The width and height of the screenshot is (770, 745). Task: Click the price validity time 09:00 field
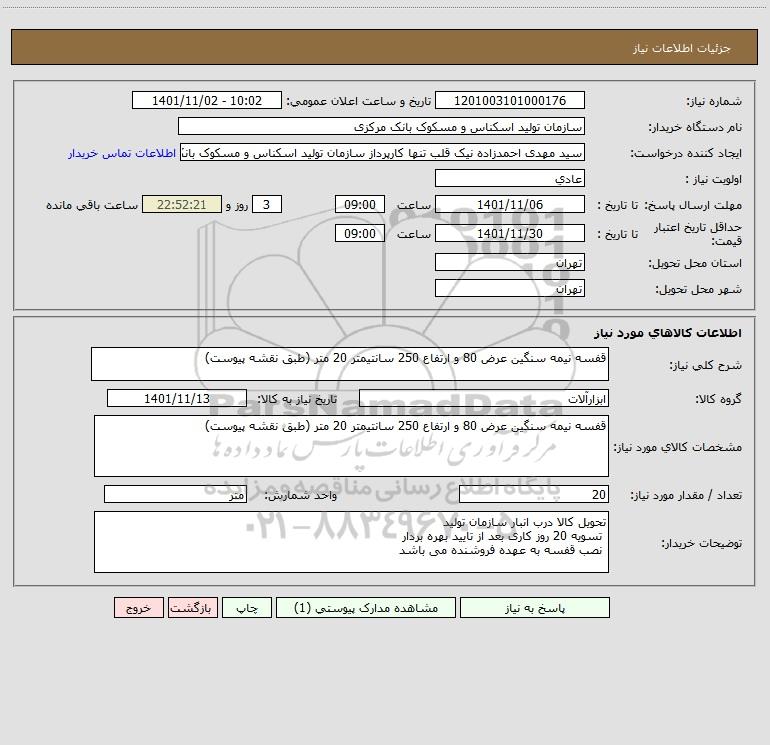pyautogui.click(x=359, y=233)
